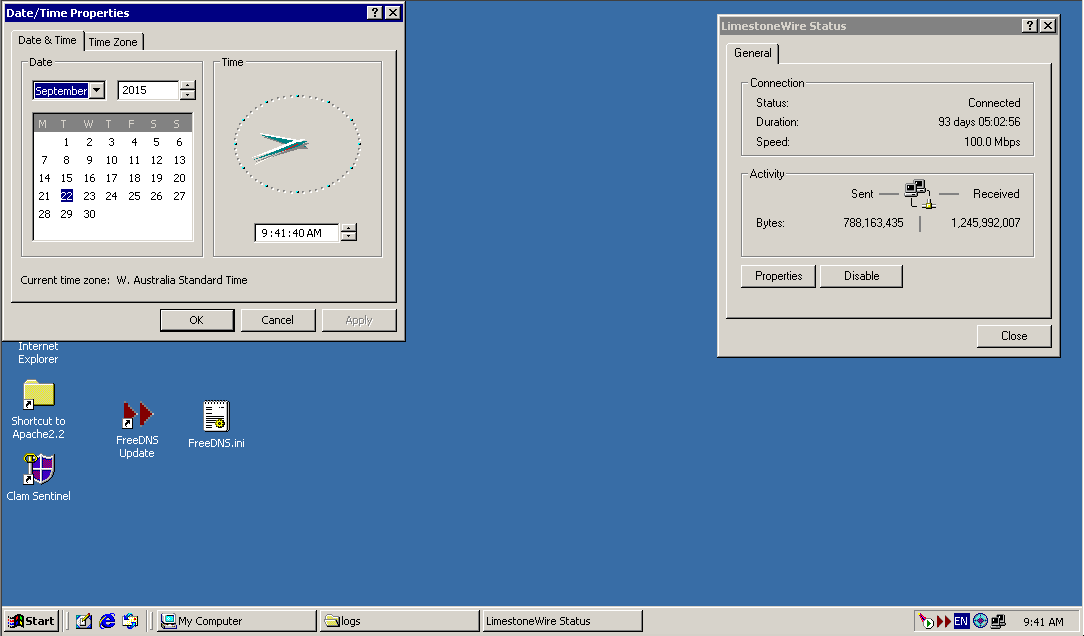Click the round blue tray icon

pos(980,621)
